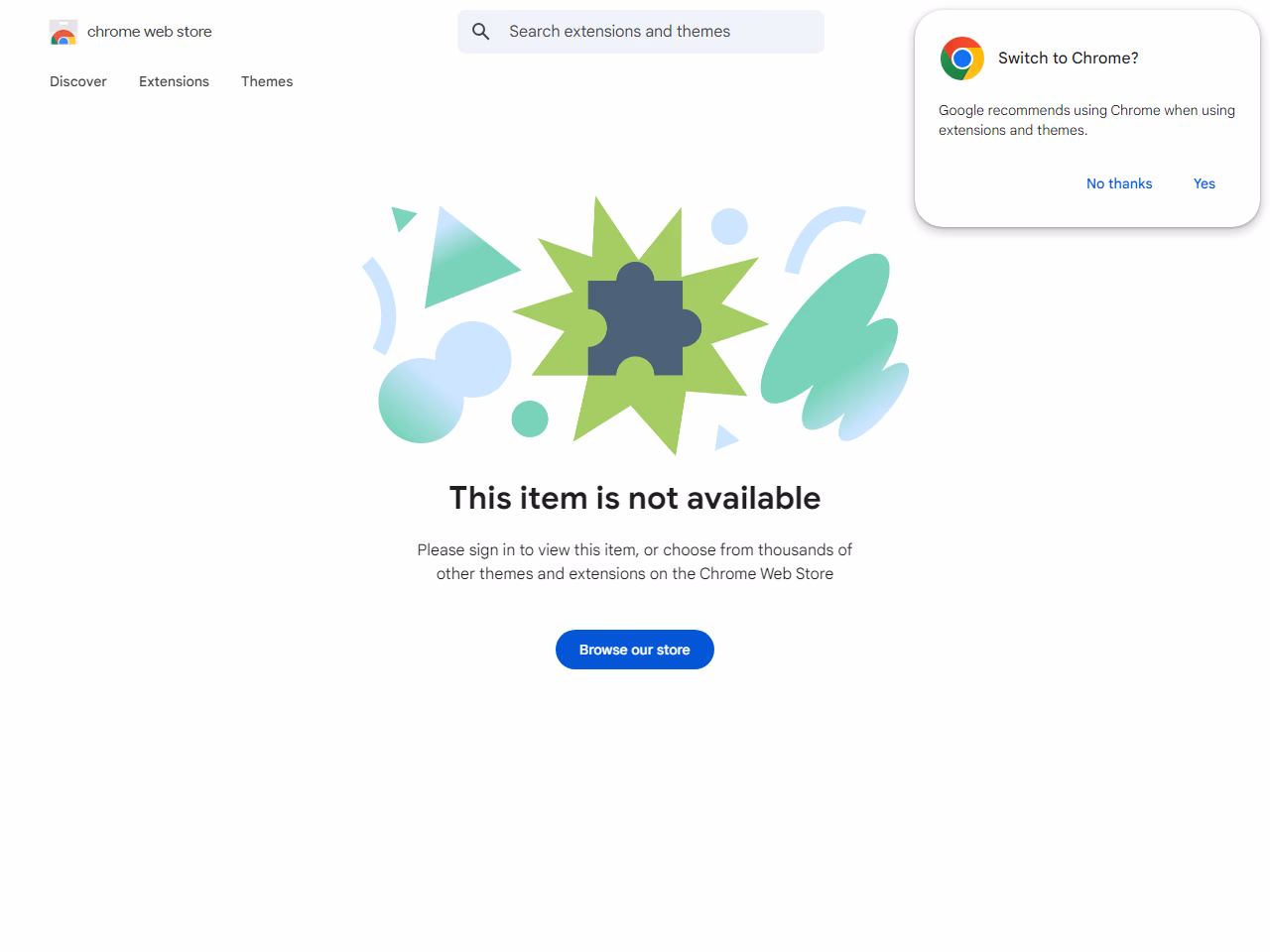Image resolution: width=1270 pixels, height=952 pixels.
Task: Click the Chrome Web Store rainbow logo
Action: pos(63,33)
